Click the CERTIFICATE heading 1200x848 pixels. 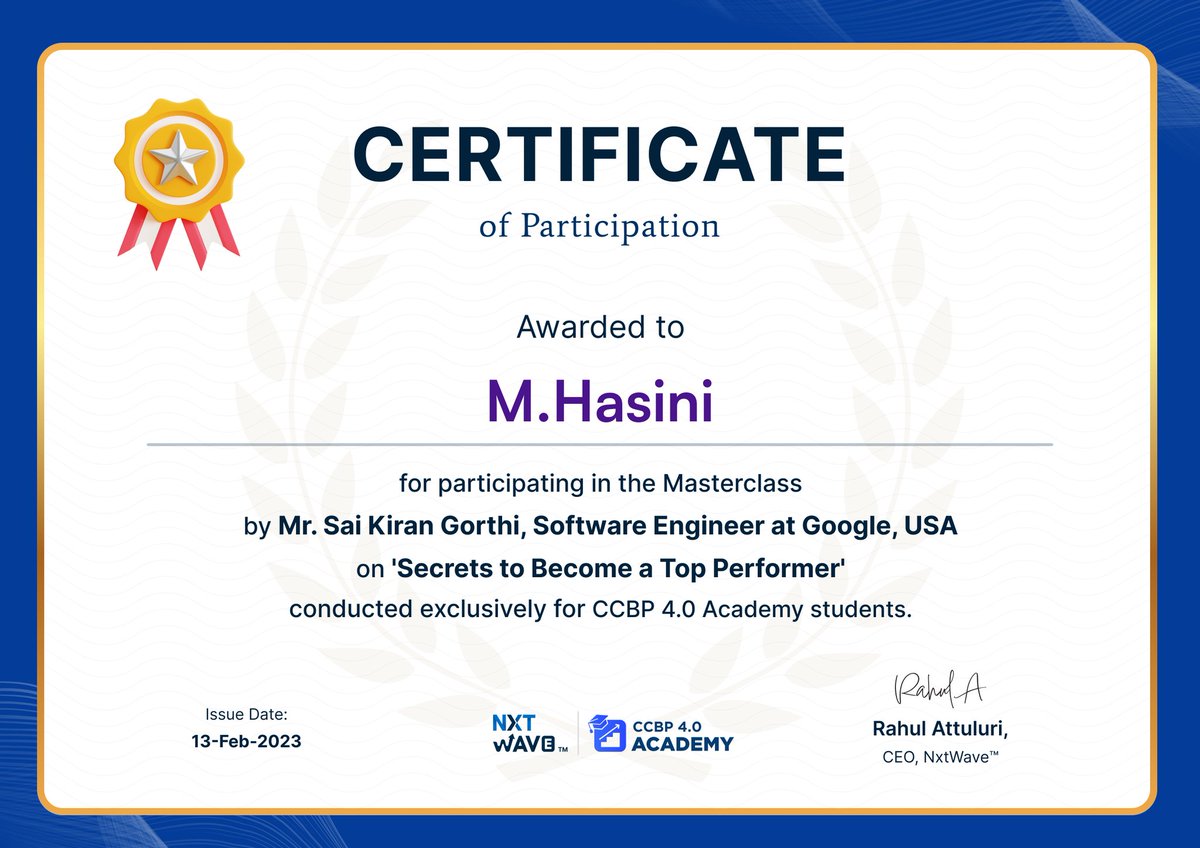click(x=599, y=155)
